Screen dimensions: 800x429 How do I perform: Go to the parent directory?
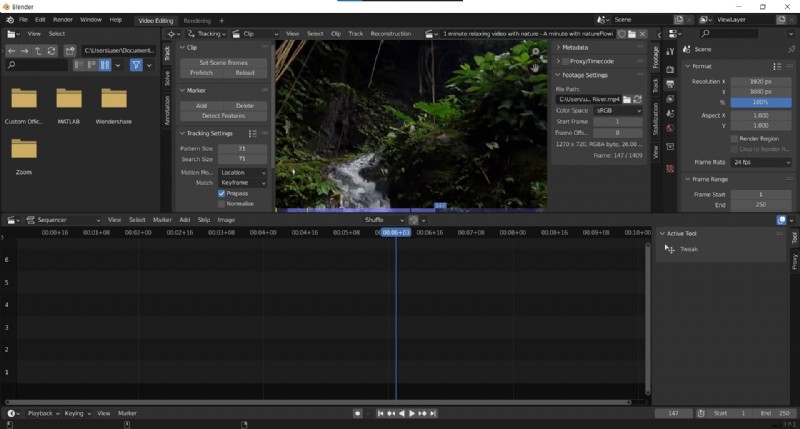pyautogui.click(x=38, y=51)
